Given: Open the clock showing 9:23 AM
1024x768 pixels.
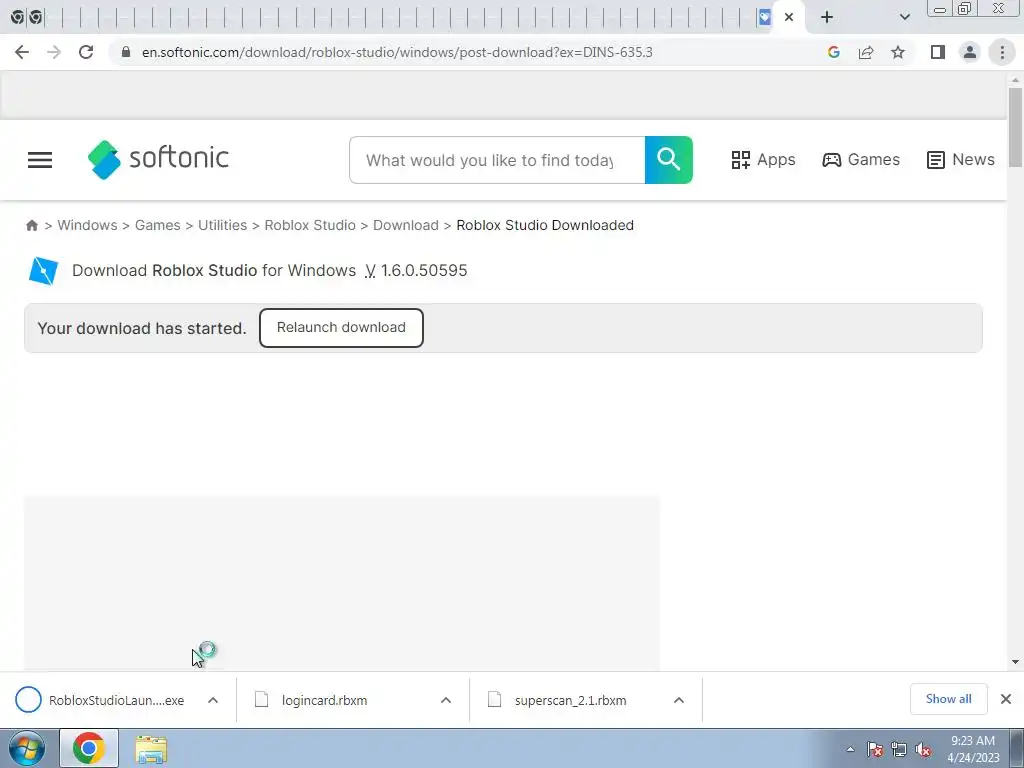Looking at the screenshot, I should (x=972, y=749).
